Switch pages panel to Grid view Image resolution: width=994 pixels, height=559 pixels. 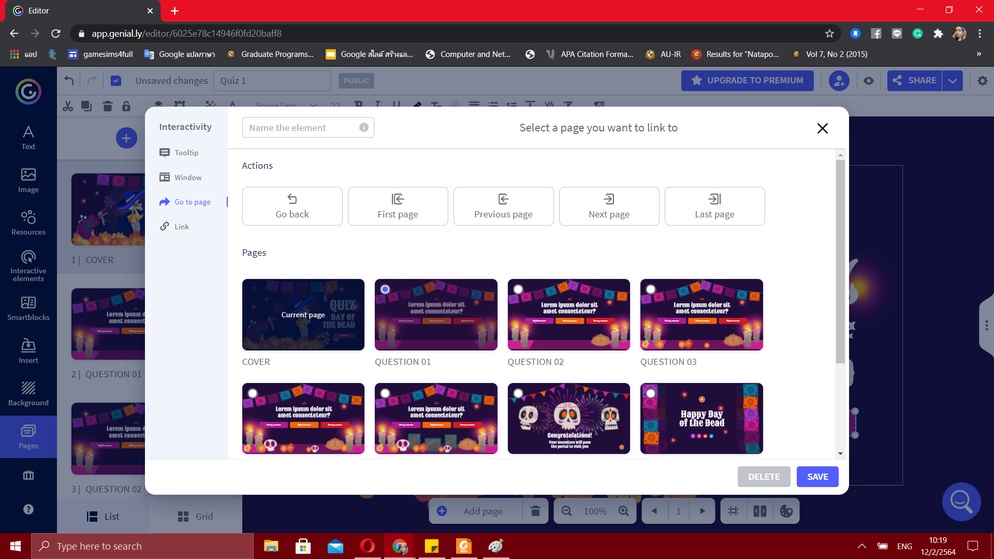tap(195, 517)
